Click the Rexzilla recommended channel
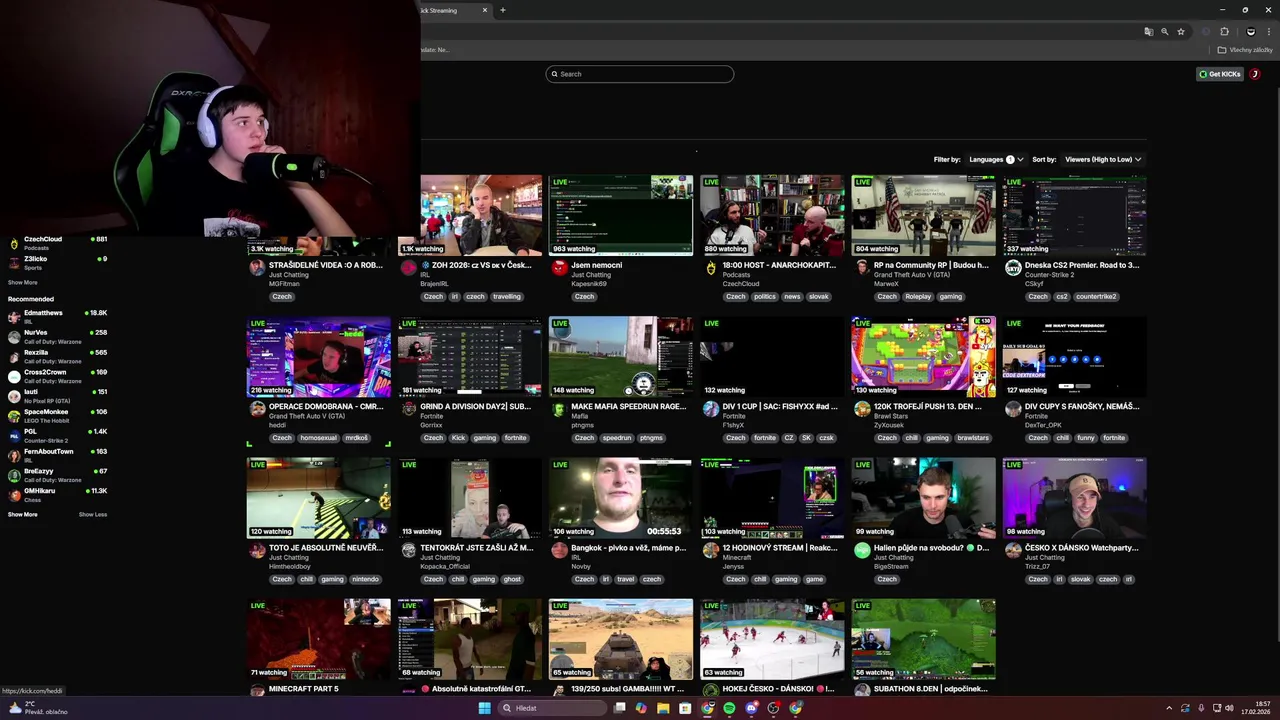Screen dimensions: 1280x720 coord(58,356)
